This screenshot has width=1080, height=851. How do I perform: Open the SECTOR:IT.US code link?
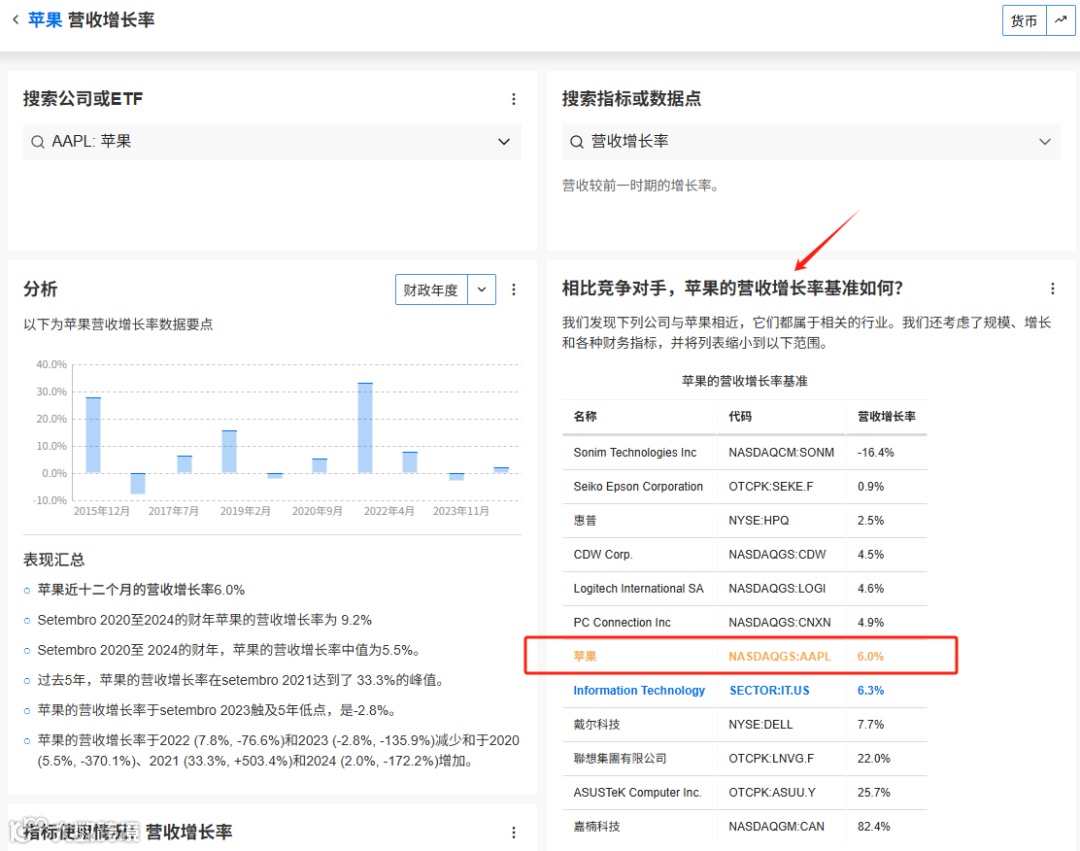tap(769, 691)
